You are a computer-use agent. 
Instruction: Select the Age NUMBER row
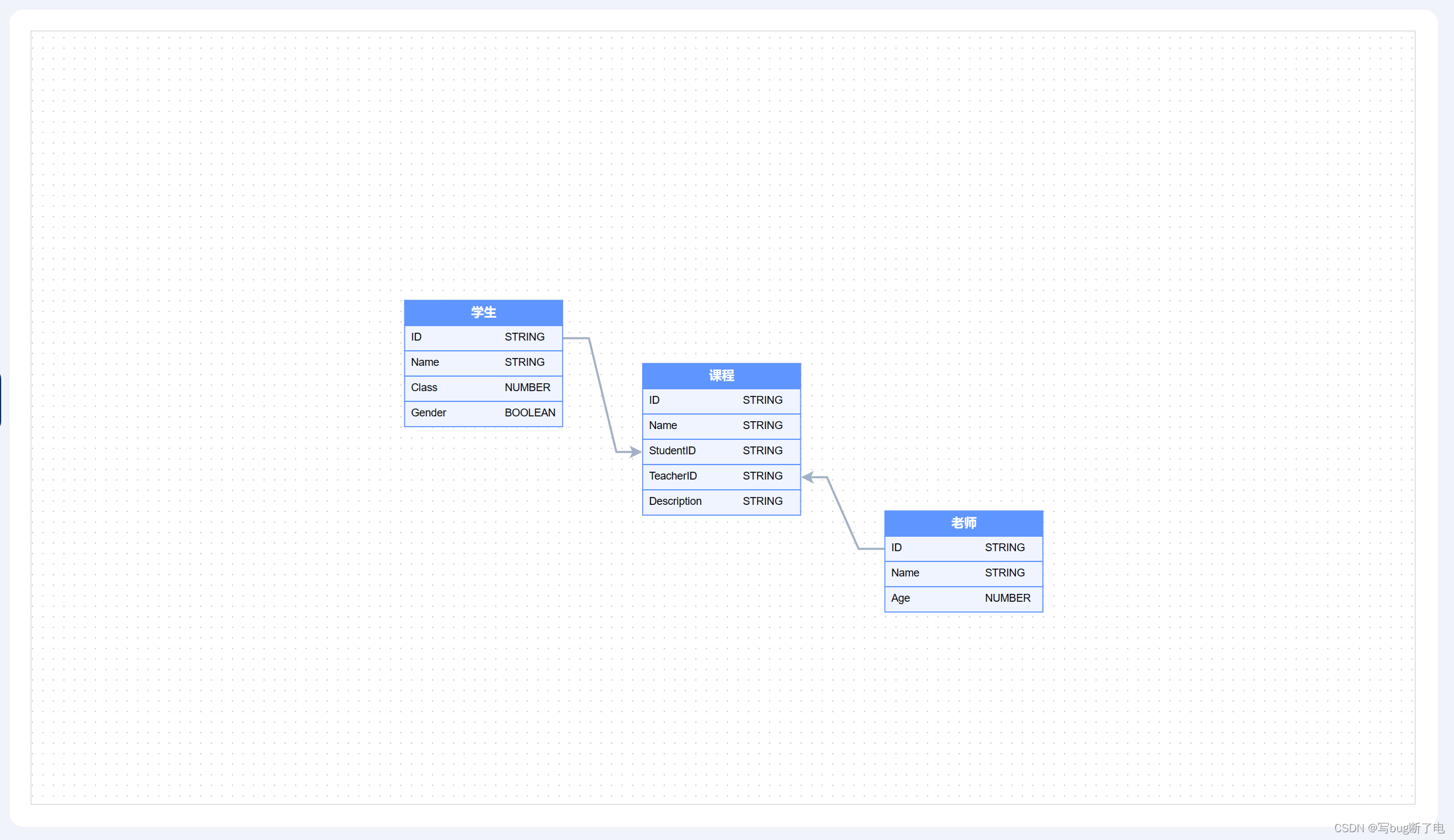click(x=963, y=599)
